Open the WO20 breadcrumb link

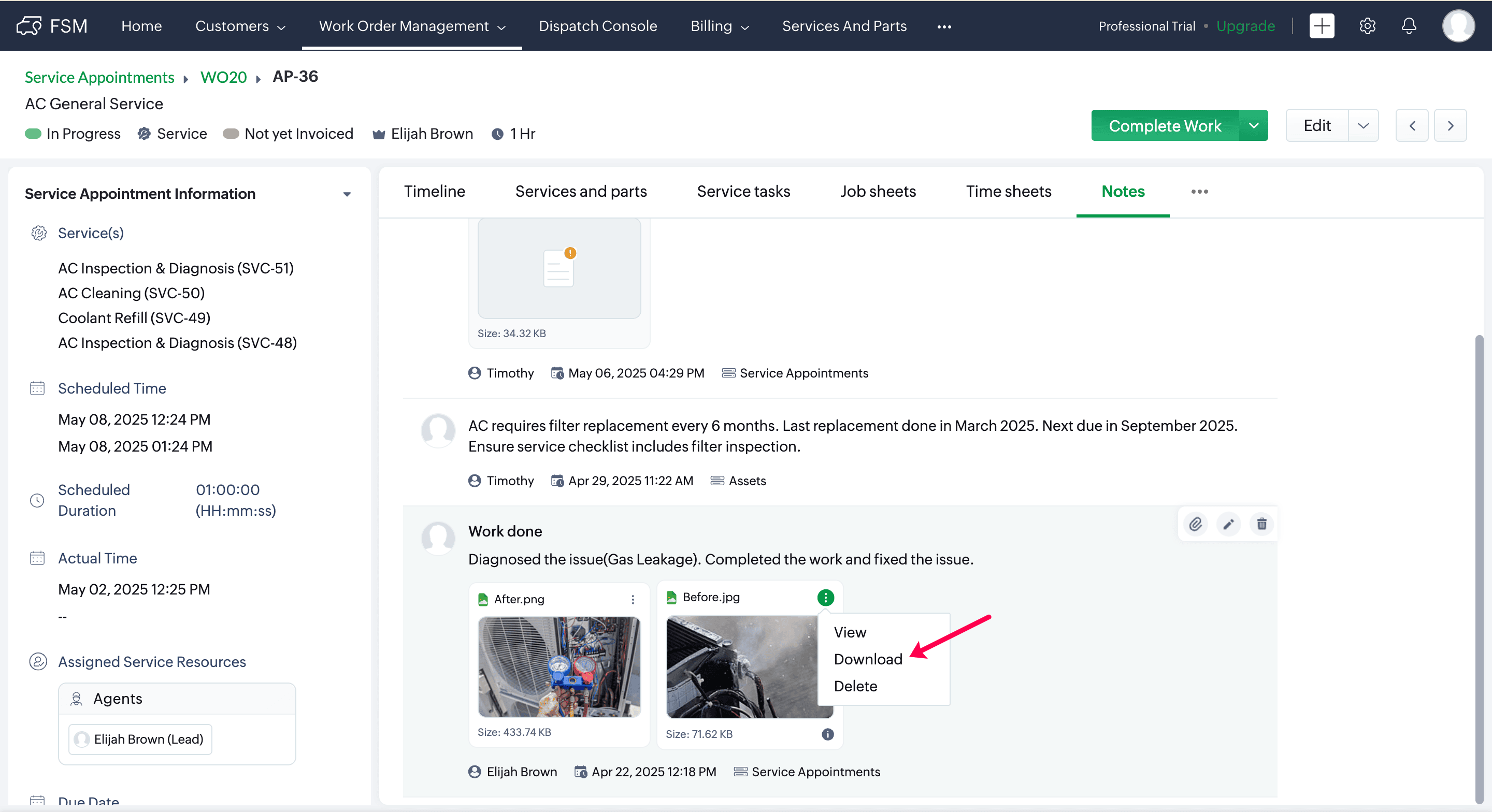(224, 77)
